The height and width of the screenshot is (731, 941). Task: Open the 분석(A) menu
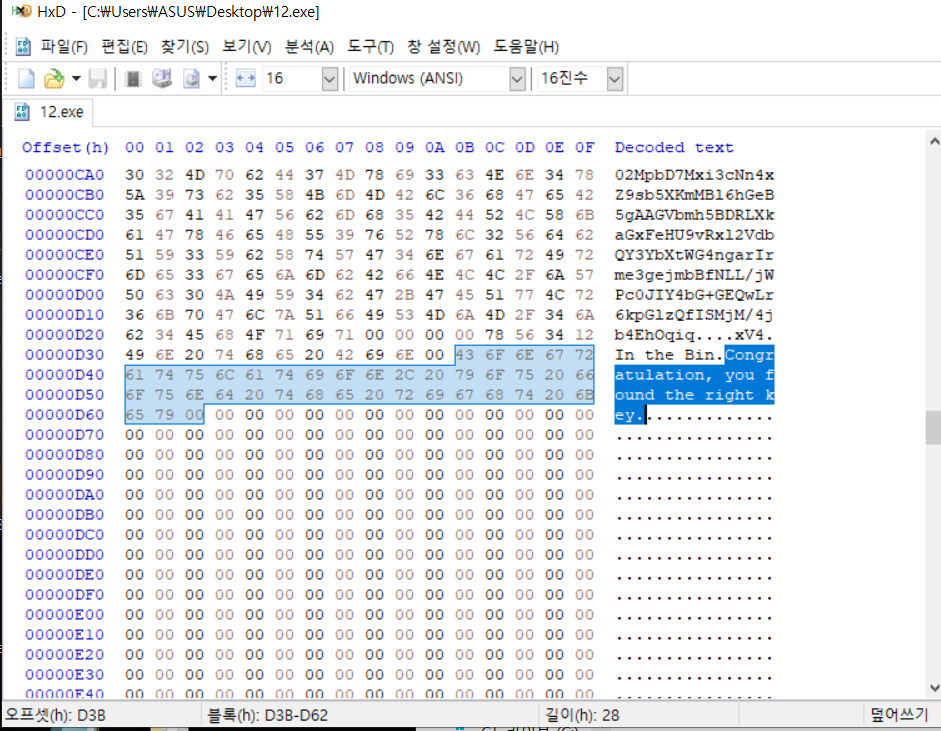[309, 47]
